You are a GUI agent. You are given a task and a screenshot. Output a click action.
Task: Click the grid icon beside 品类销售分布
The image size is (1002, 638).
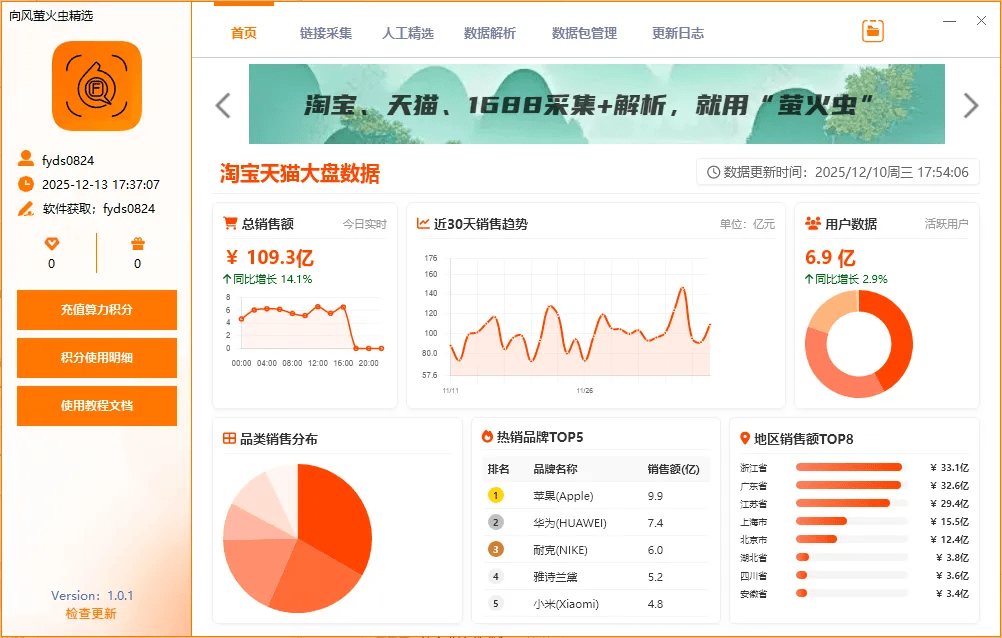click(x=230, y=438)
